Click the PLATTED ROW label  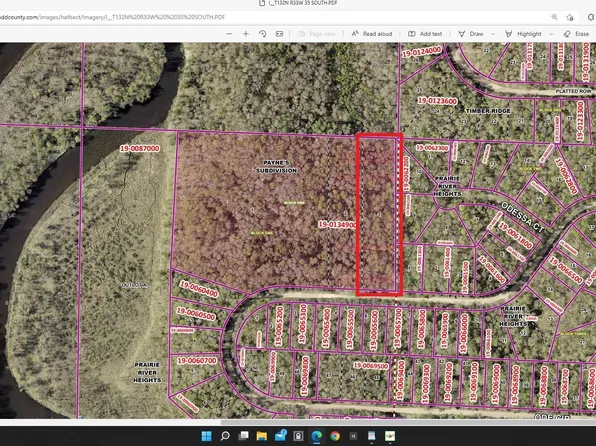click(x=574, y=91)
